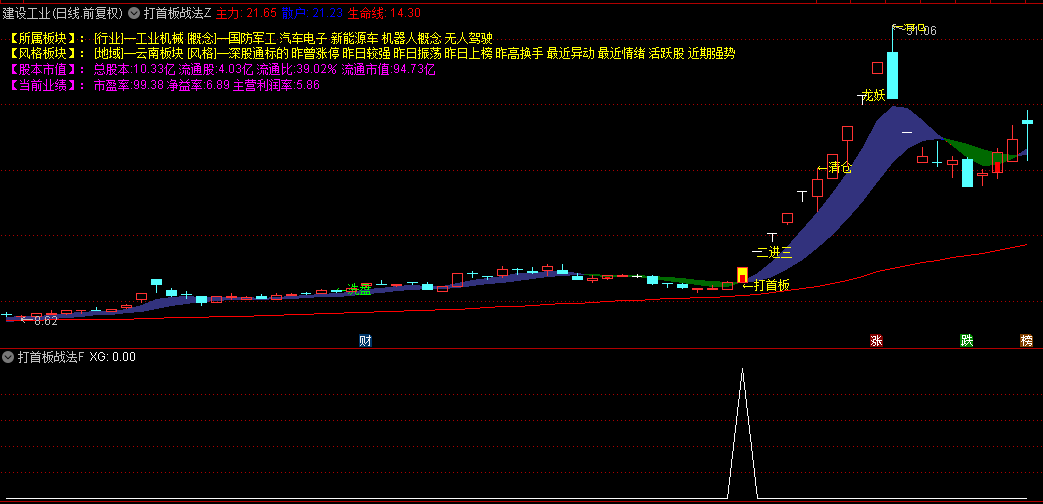Expand the 打首板战法F indicator dropdown arrow
The height and width of the screenshot is (504, 1043).
(x=8, y=357)
